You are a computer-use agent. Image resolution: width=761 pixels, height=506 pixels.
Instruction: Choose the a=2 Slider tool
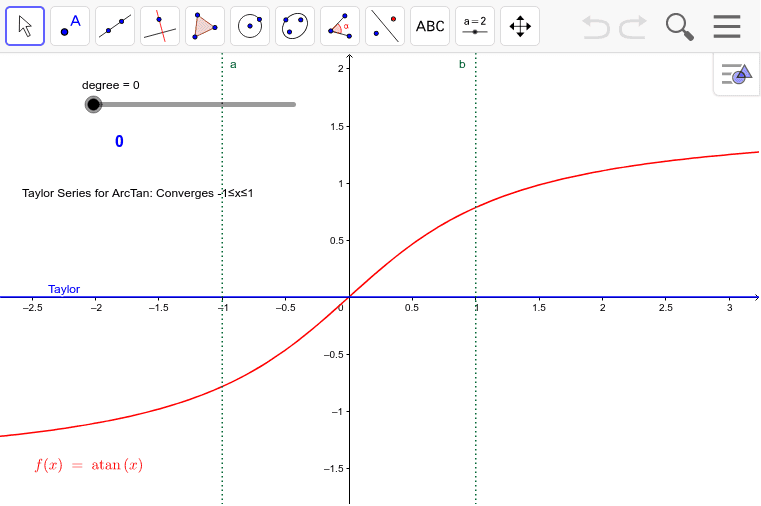pos(475,26)
